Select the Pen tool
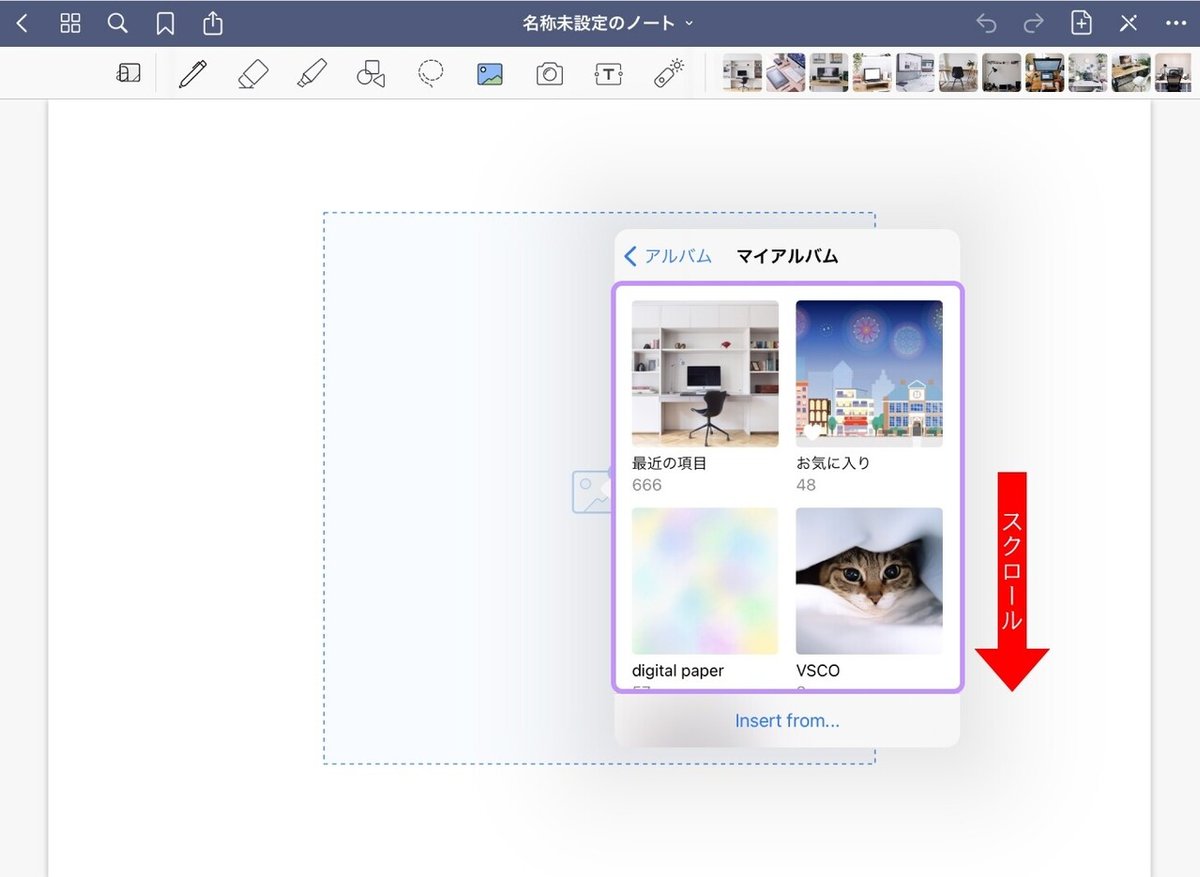1200x877 pixels. pos(193,73)
